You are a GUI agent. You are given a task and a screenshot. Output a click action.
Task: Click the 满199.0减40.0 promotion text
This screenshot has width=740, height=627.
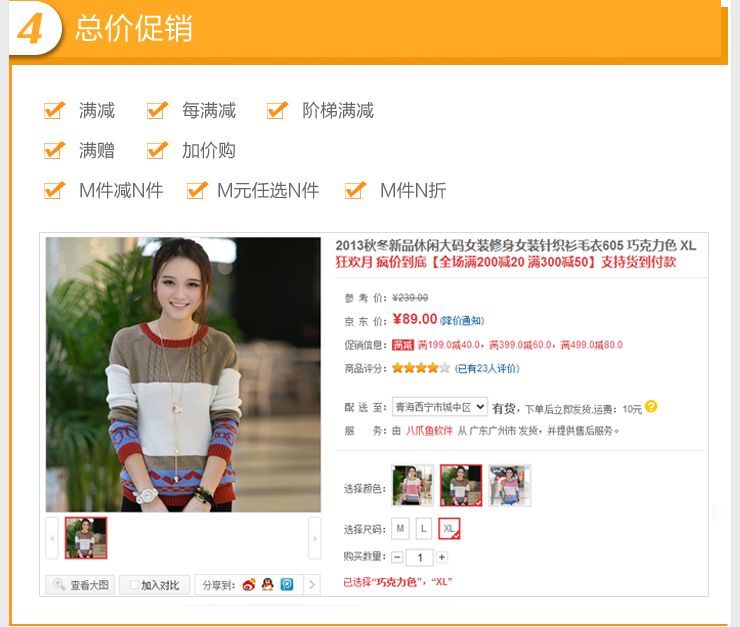click(x=449, y=345)
